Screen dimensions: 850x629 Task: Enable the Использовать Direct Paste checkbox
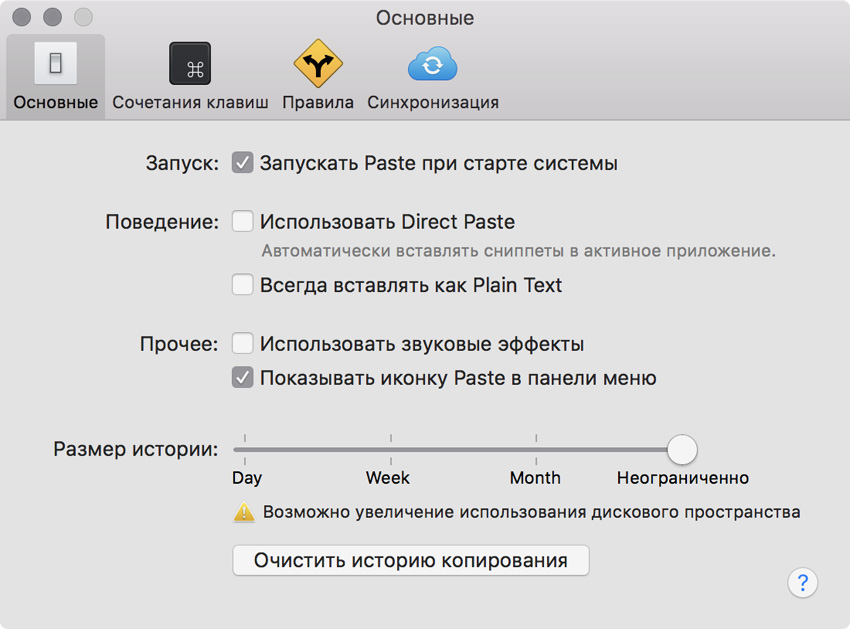(242, 221)
